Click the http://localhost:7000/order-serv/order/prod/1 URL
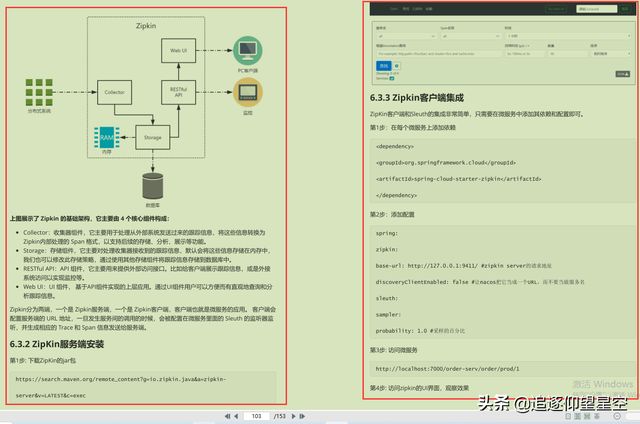Image resolution: width=640 pixels, height=424 pixels. [447, 369]
